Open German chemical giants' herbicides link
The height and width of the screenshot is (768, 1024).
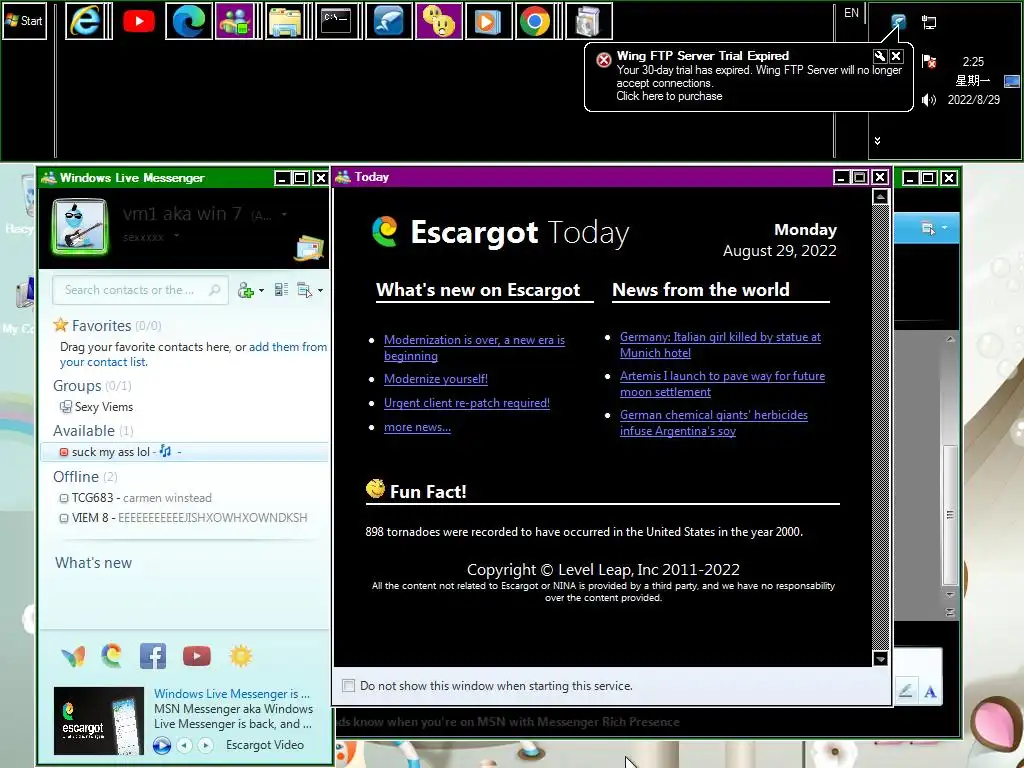714,423
